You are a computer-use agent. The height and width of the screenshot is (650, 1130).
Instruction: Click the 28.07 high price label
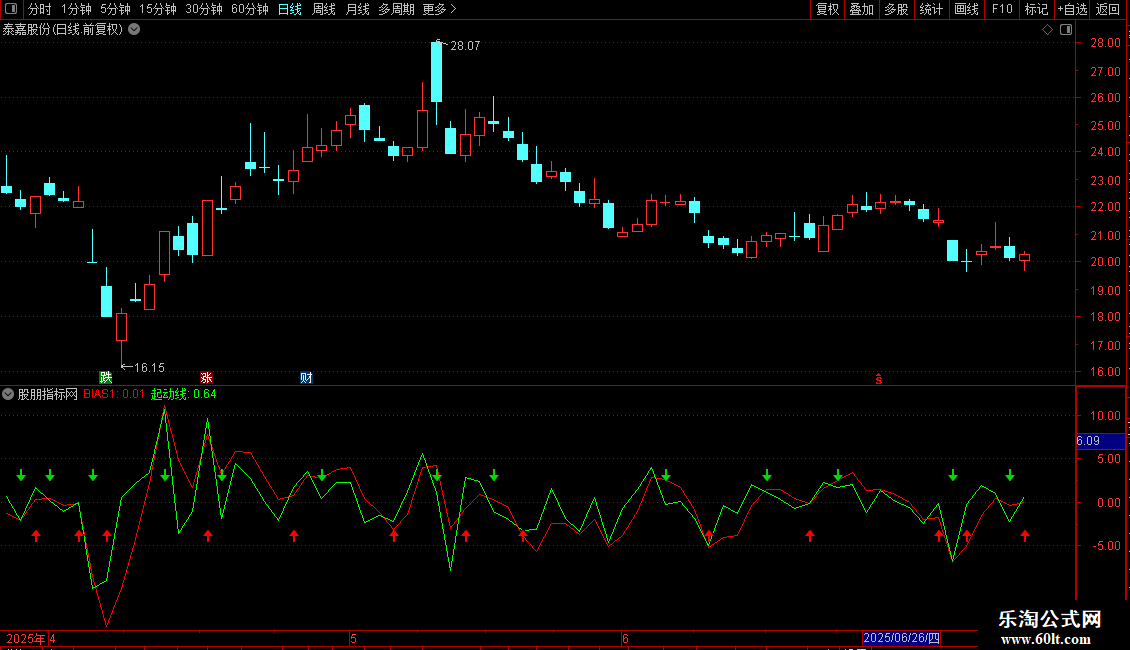pos(465,46)
